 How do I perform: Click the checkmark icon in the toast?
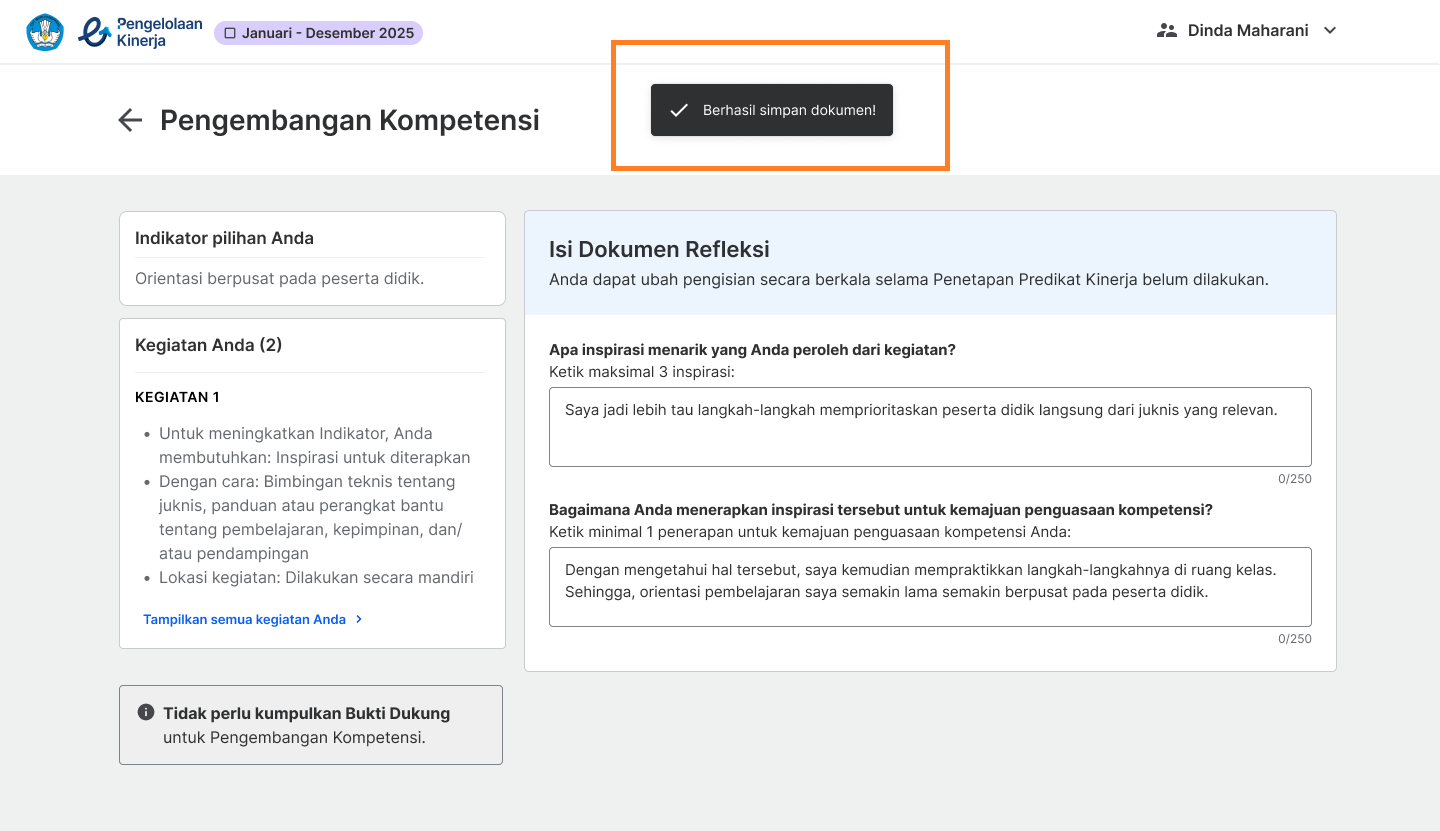[679, 110]
